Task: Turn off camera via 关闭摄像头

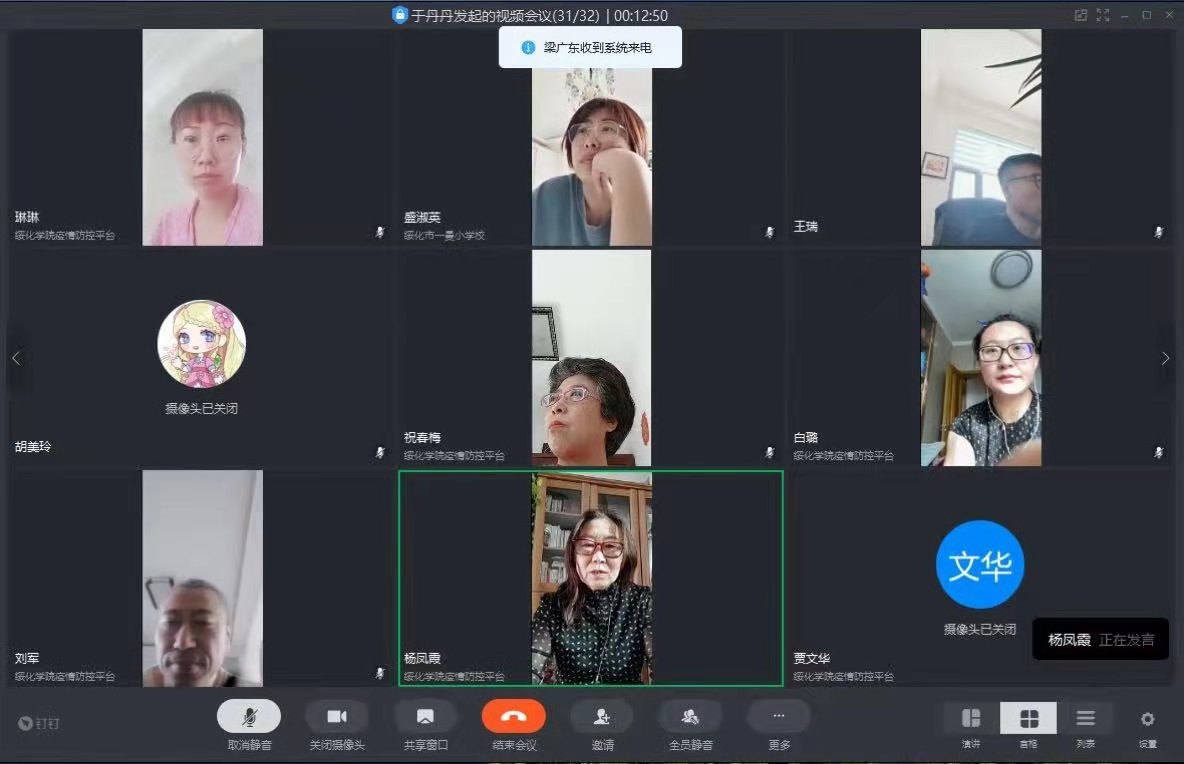Action: tap(337, 716)
